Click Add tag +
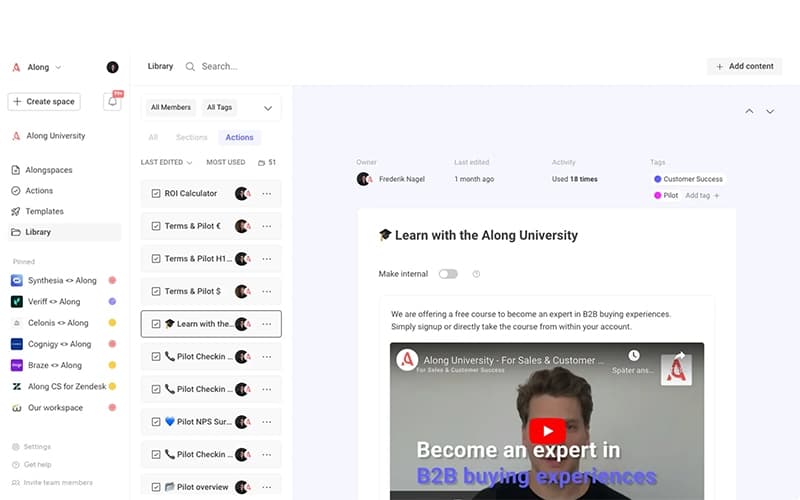This screenshot has width=800, height=500. 702,195
